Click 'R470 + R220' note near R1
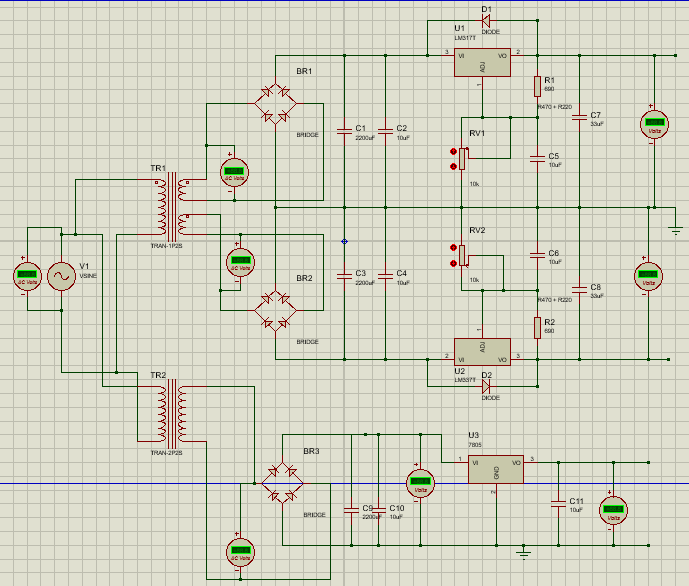Viewport: 689px width, 586px height. [555, 107]
